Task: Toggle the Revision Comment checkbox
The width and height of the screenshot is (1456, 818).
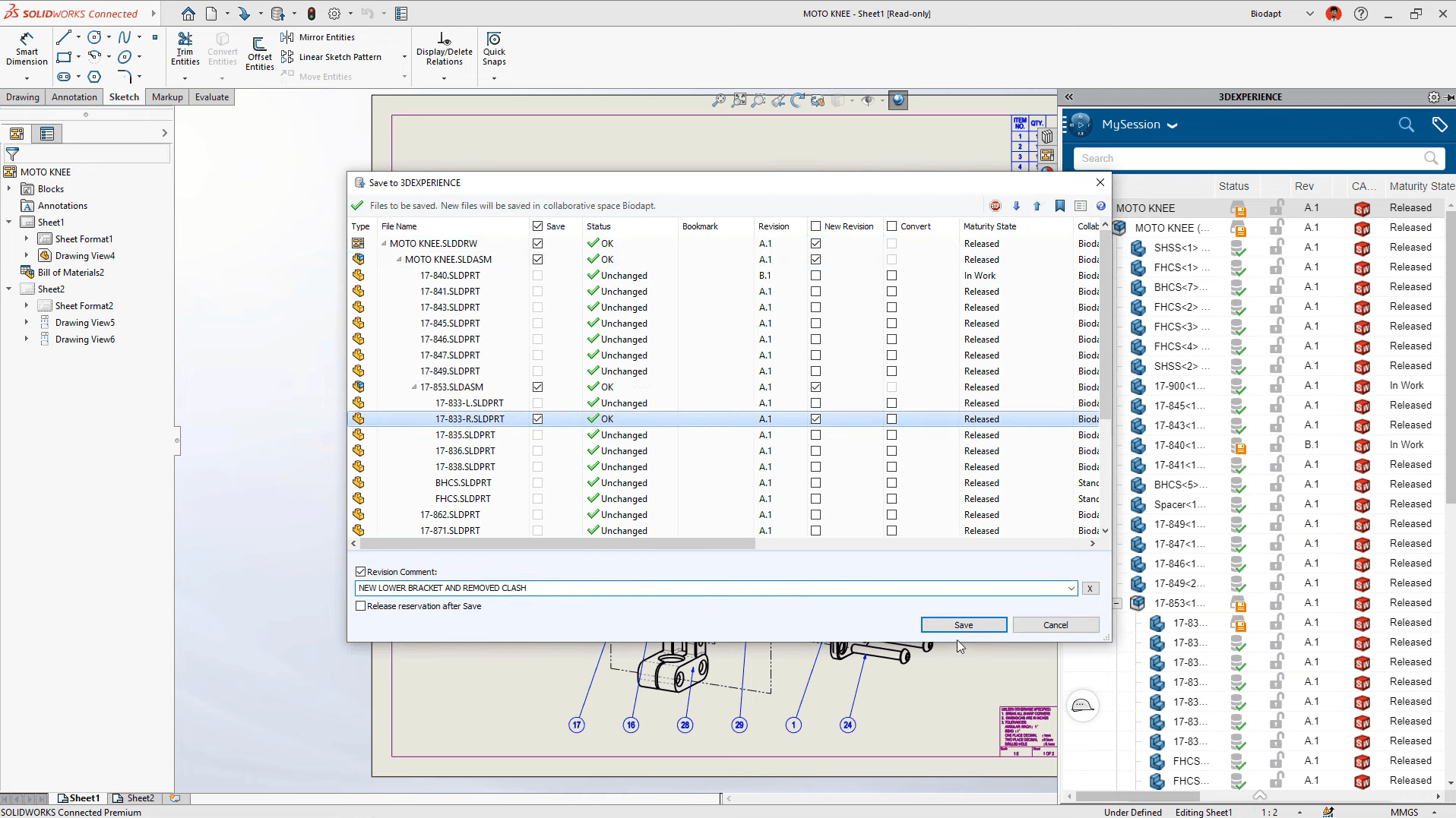Action: point(361,572)
